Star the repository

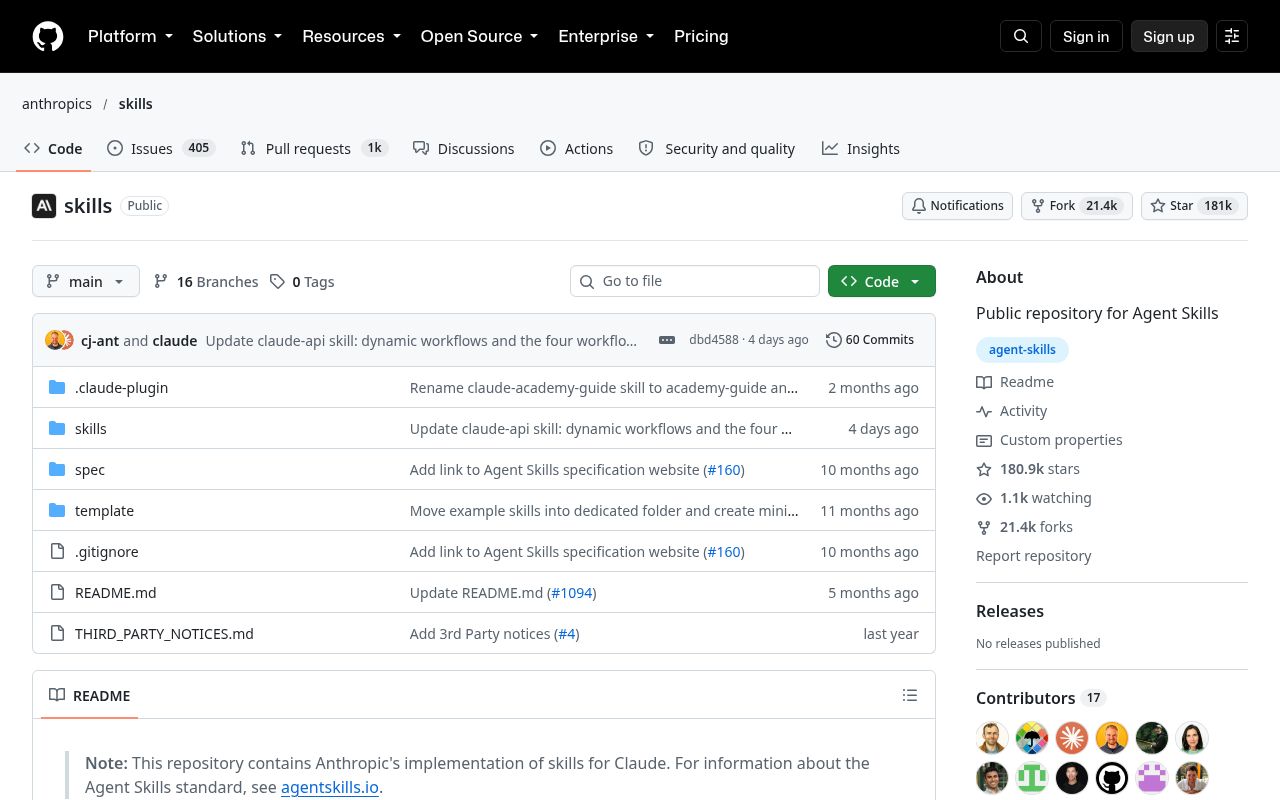(1194, 206)
